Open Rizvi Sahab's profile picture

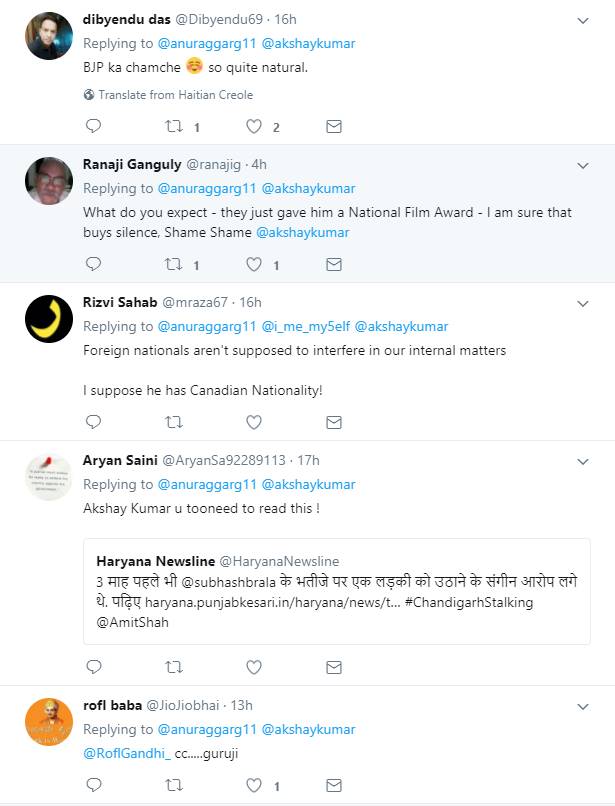pos(48,319)
